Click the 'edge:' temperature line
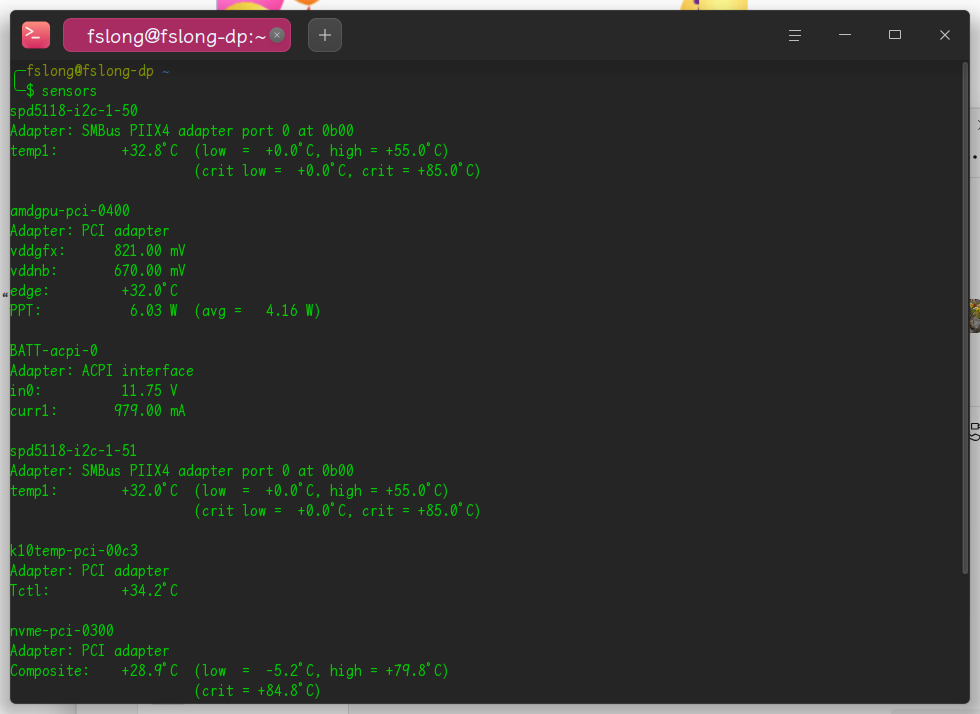Image resolution: width=980 pixels, height=714 pixels. [x=94, y=291]
